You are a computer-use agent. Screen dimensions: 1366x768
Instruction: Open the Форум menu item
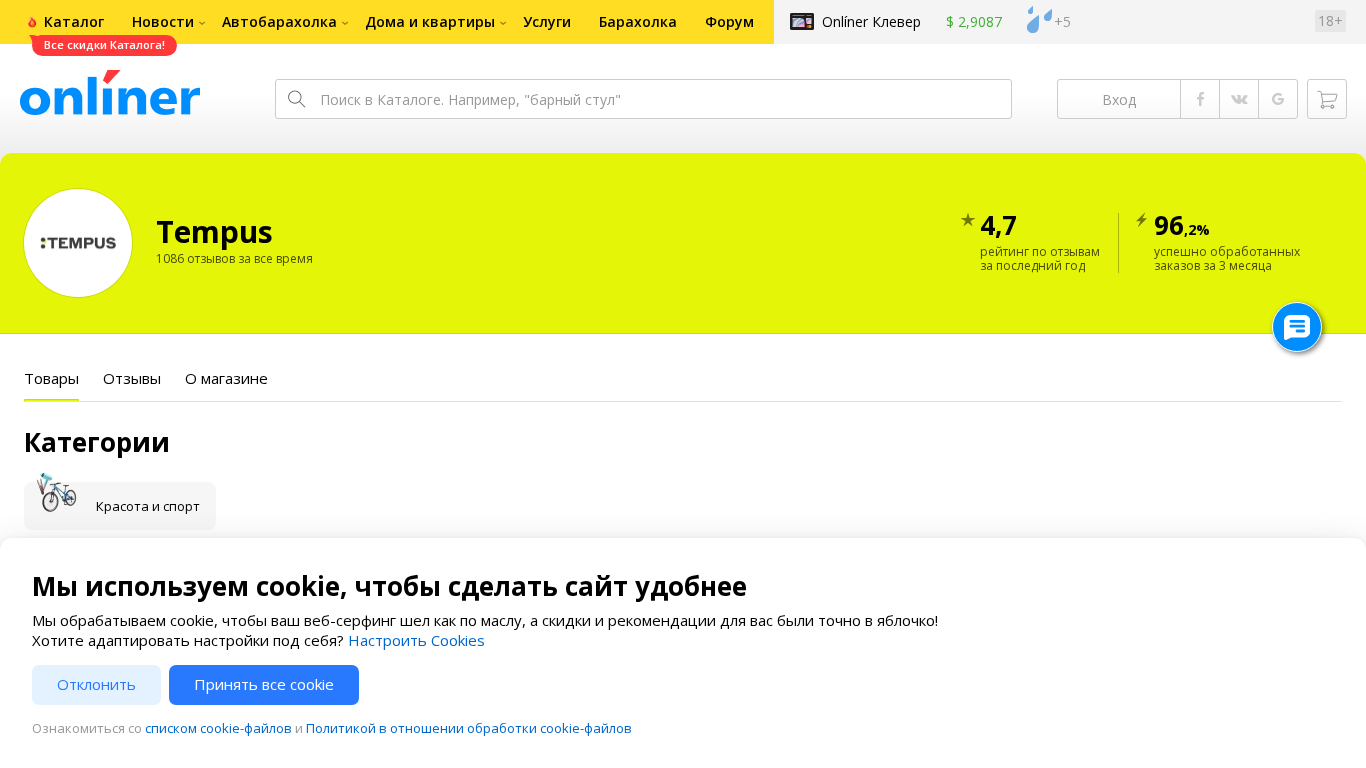point(729,22)
